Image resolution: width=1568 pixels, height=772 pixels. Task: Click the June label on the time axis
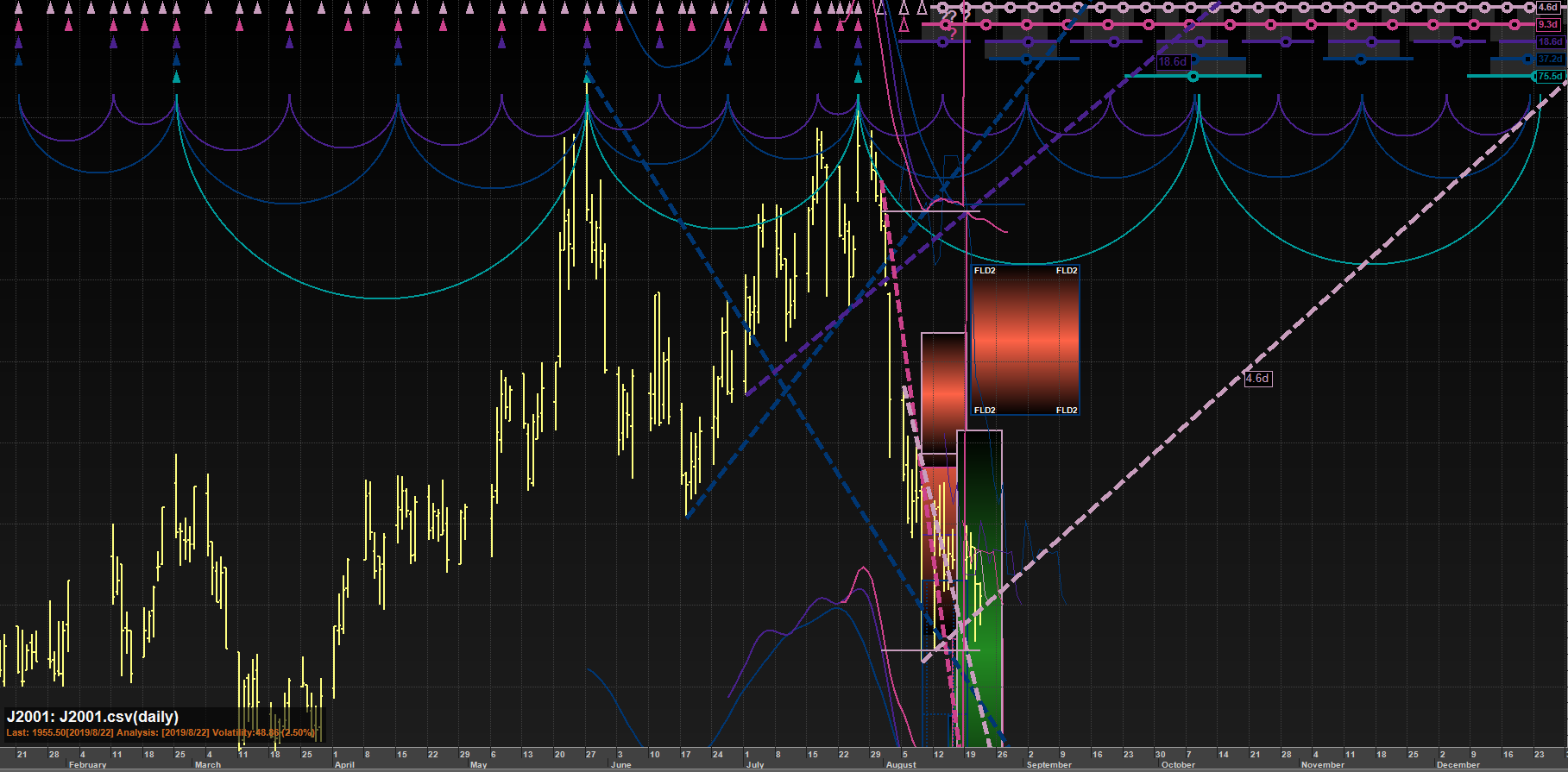620,765
